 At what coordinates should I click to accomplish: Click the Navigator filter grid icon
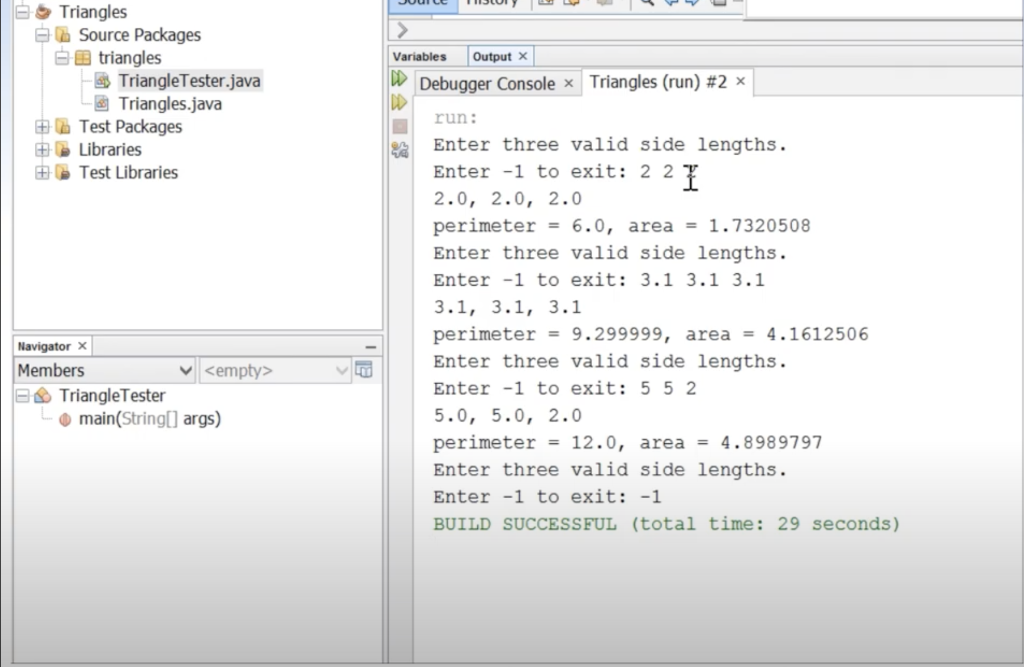pos(365,370)
